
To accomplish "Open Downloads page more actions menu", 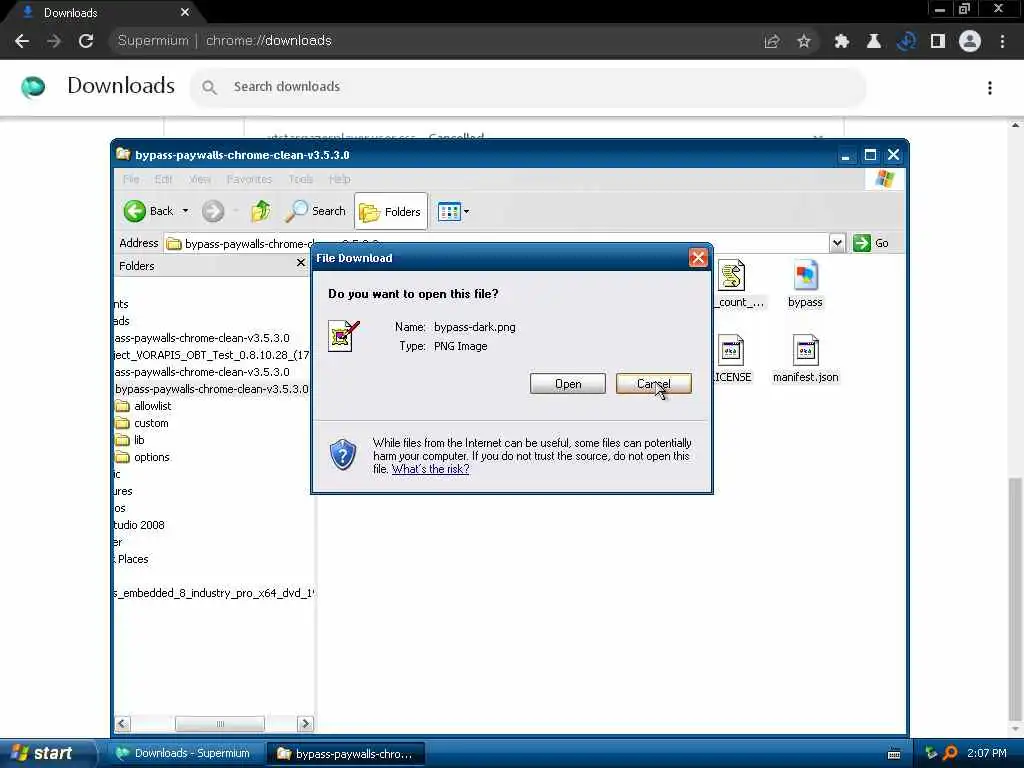I will click(990, 88).
